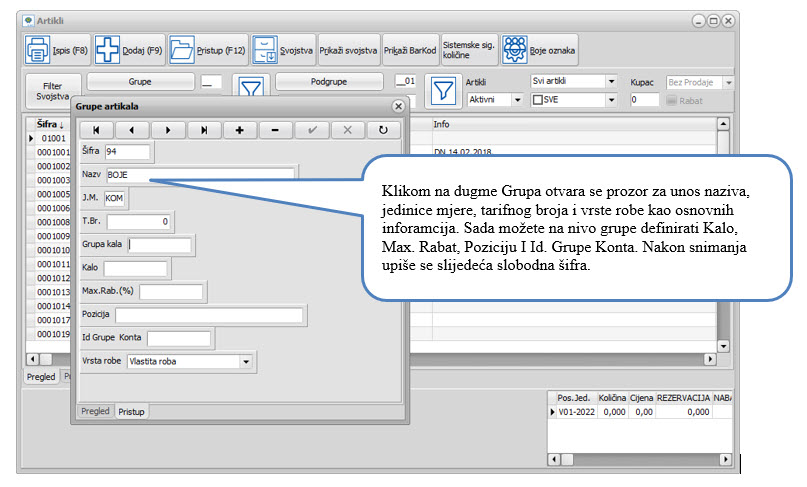The image size is (807, 487).
Task: Delete record with minus navigator button
Action: tap(275, 130)
